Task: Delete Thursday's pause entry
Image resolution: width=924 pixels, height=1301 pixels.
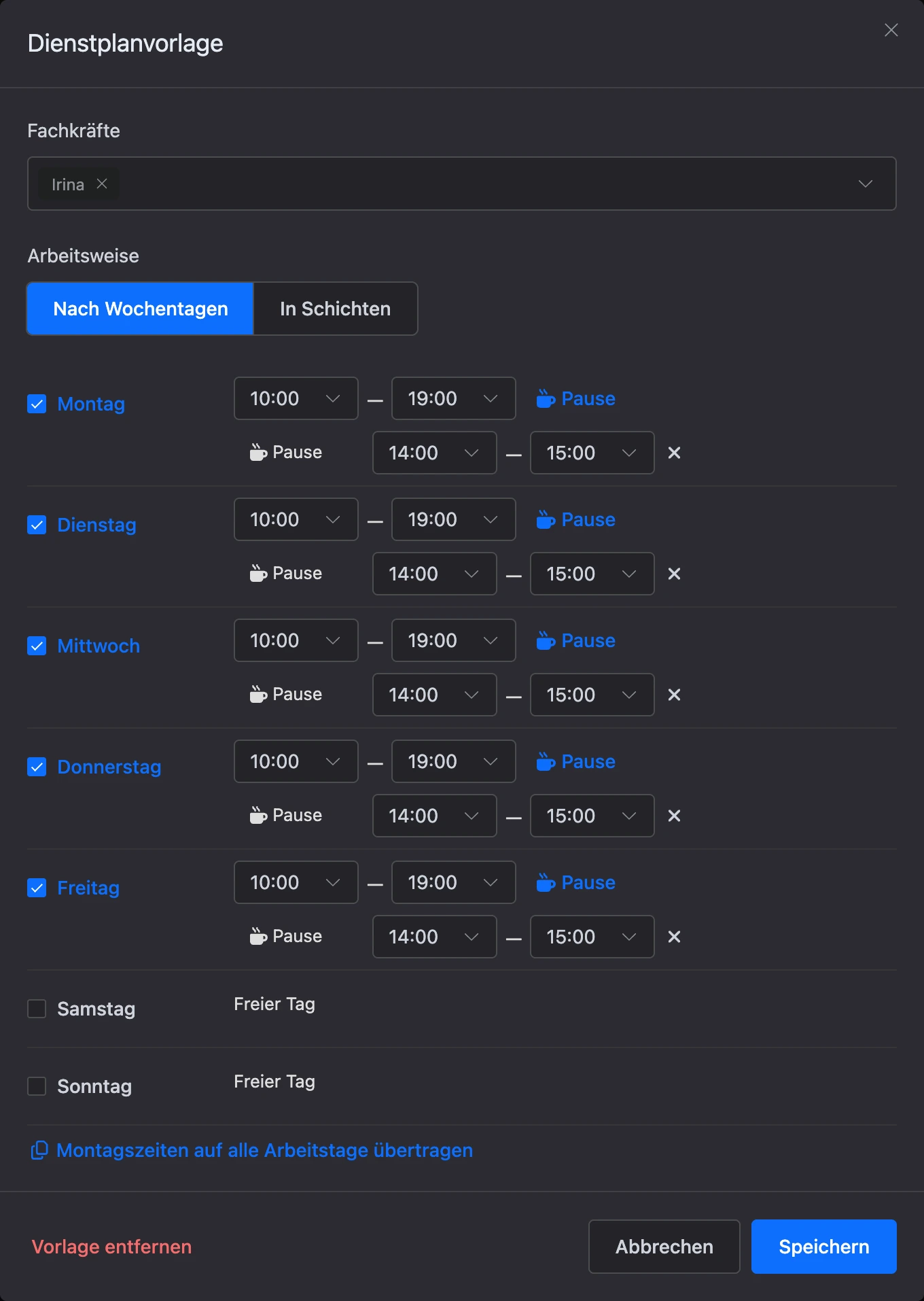Action: point(674,816)
